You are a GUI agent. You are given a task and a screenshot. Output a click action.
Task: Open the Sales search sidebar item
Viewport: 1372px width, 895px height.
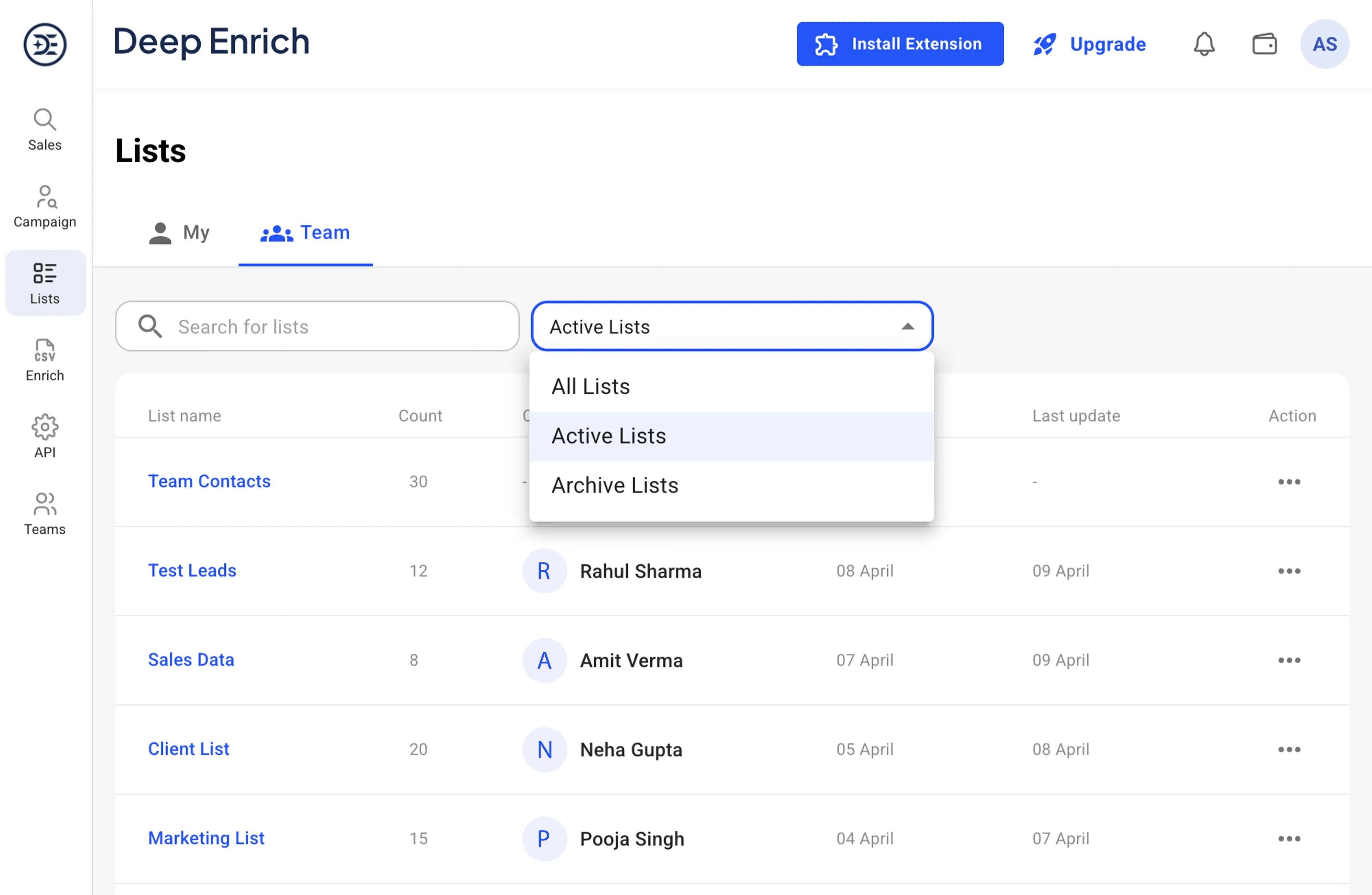[x=45, y=130]
